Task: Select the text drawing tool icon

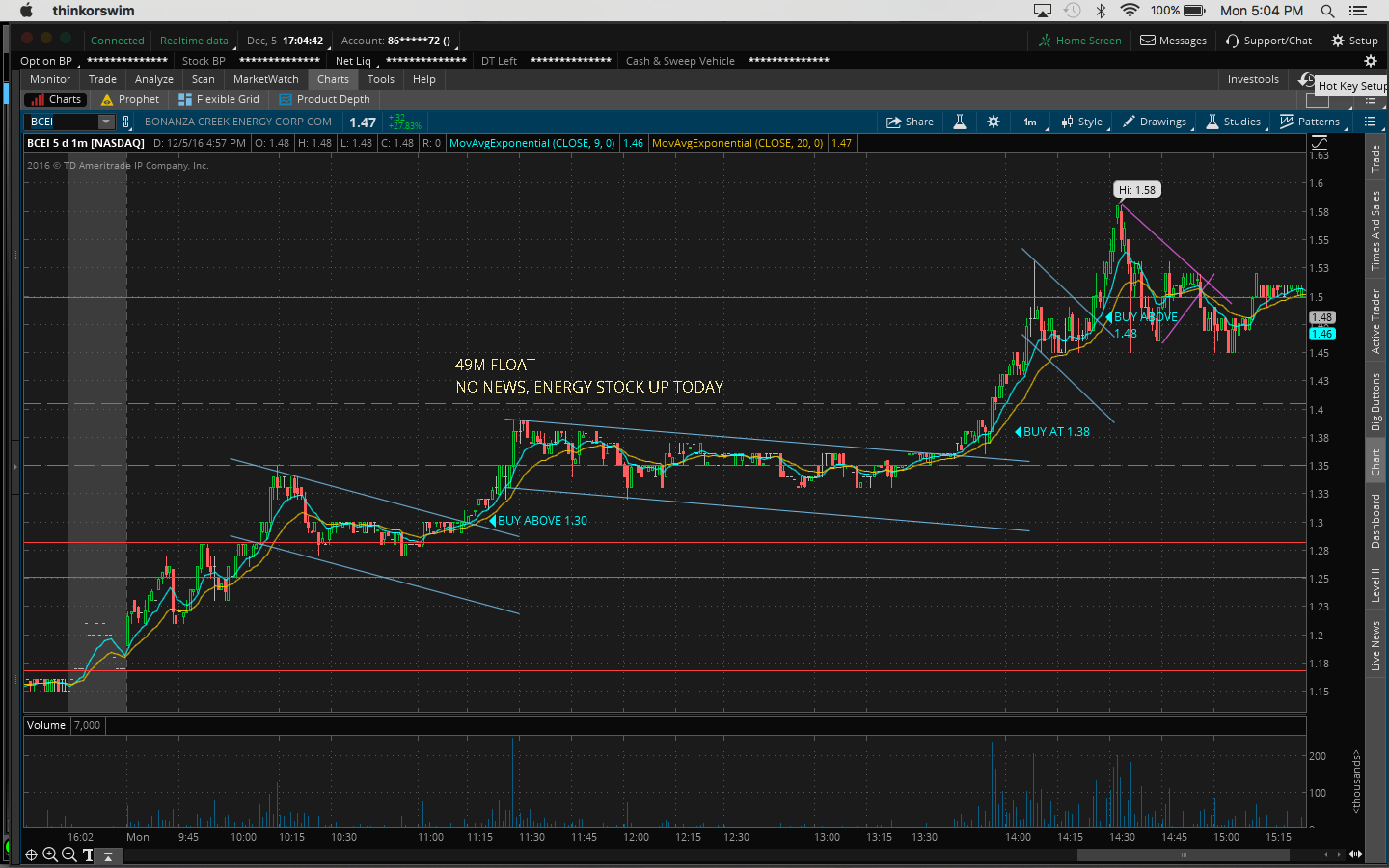Action: [x=89, y=854]
